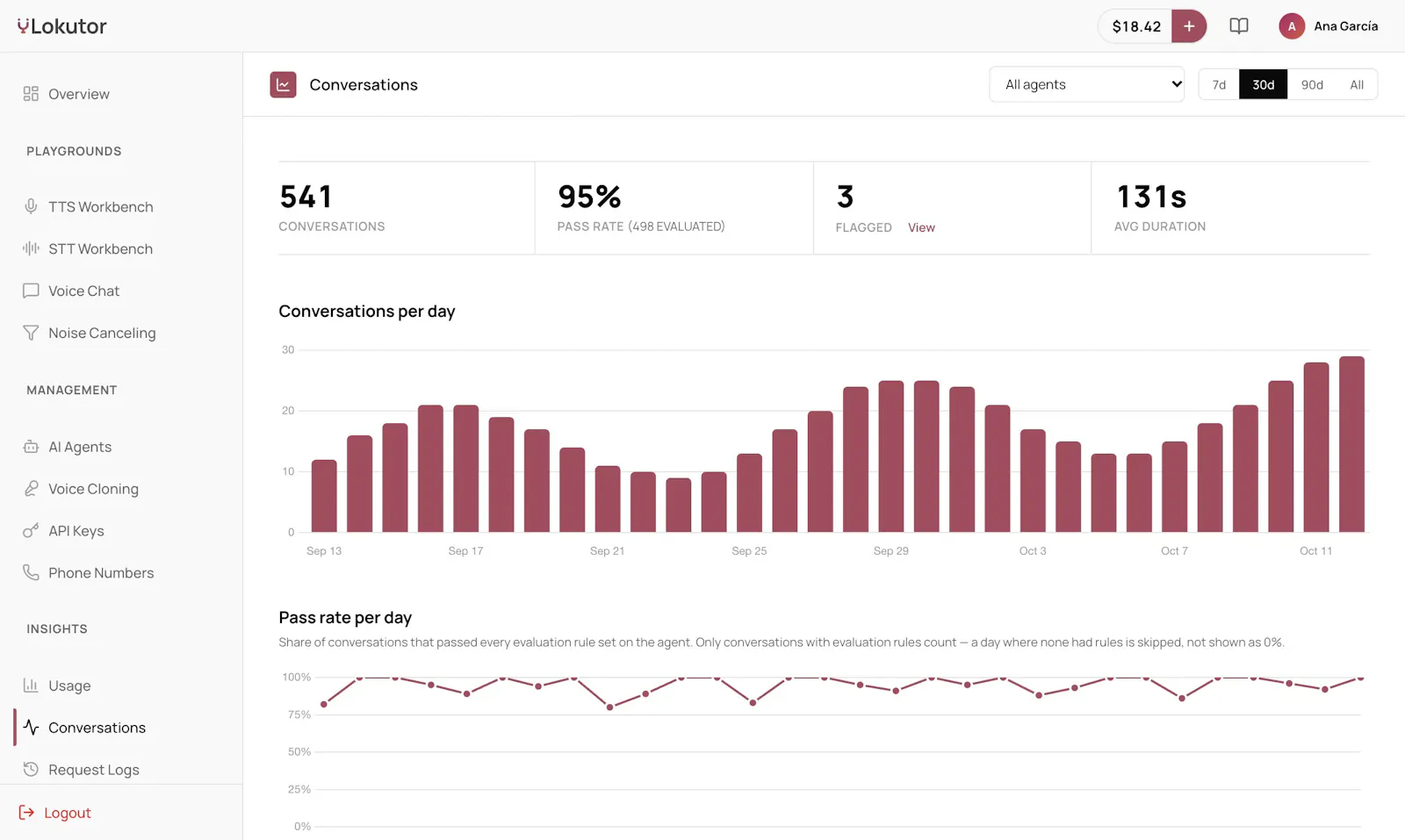The image size is (1405, 840).
Task: Click the AI Agents robot icon
Action: 31,447
